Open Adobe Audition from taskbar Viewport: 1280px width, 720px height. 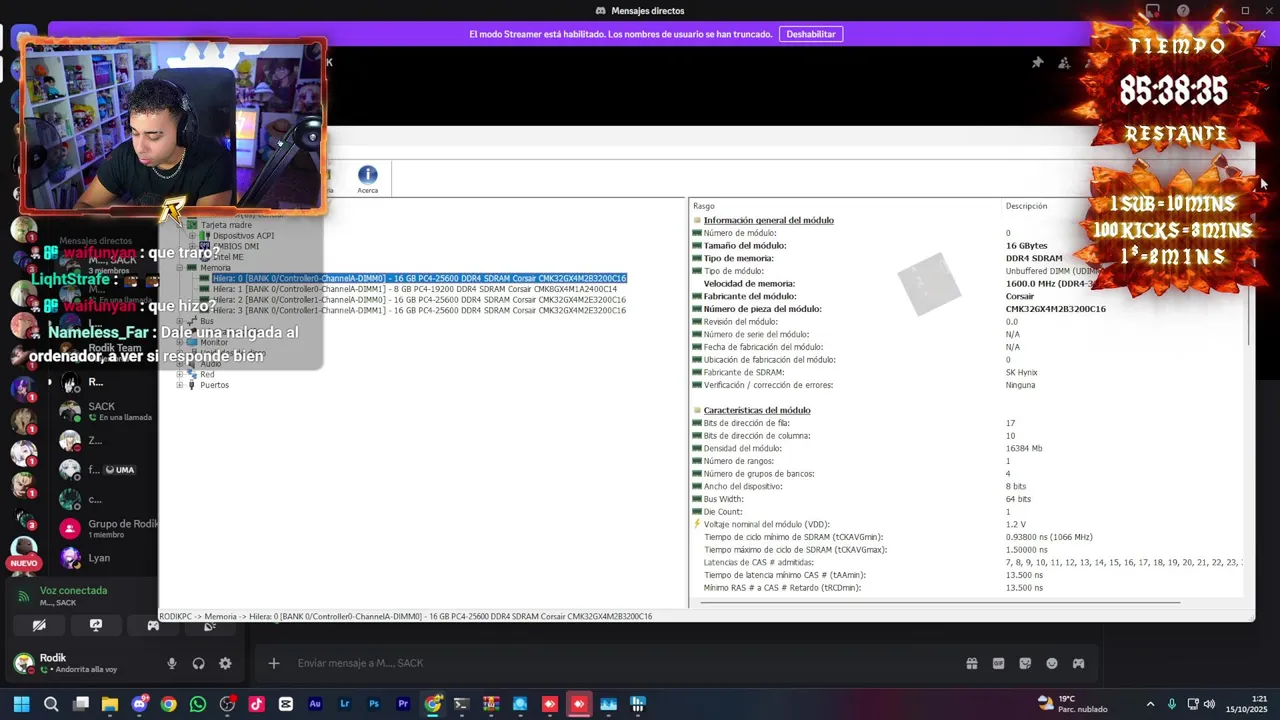click(x=315, y=704)
